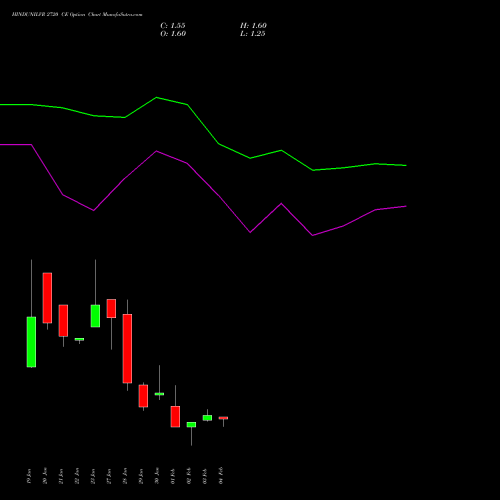Select the high value 'H: 1.60'

pyautogui.click(x=253, y=26)
